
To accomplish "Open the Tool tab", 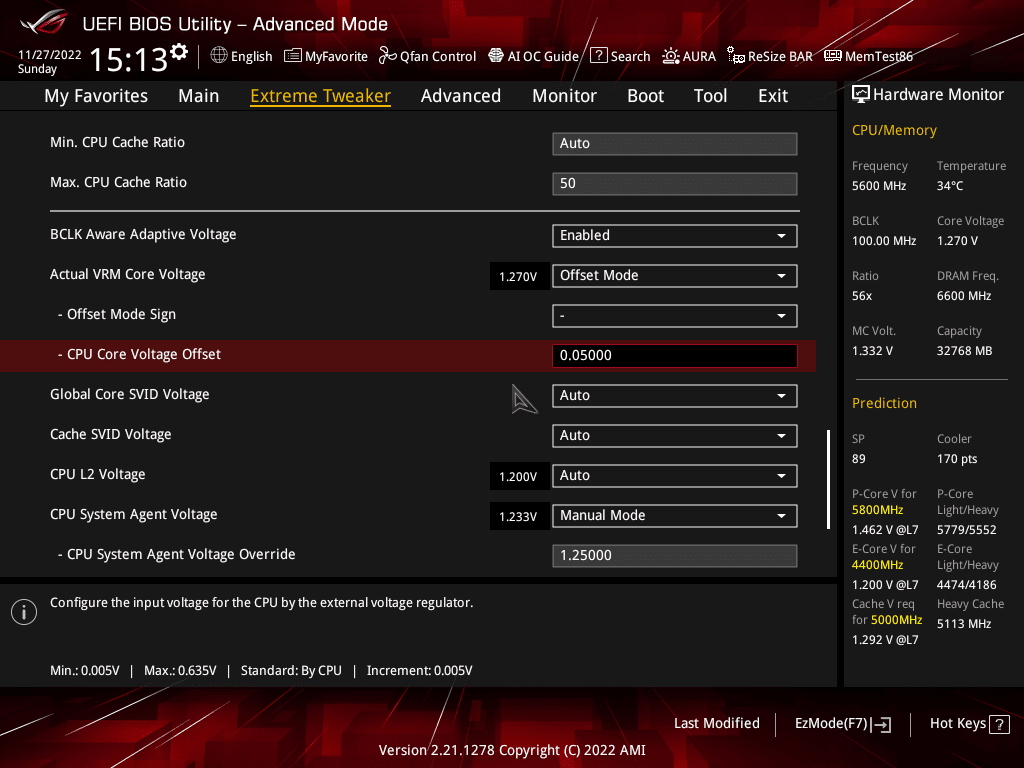I will tap(710, 96).
